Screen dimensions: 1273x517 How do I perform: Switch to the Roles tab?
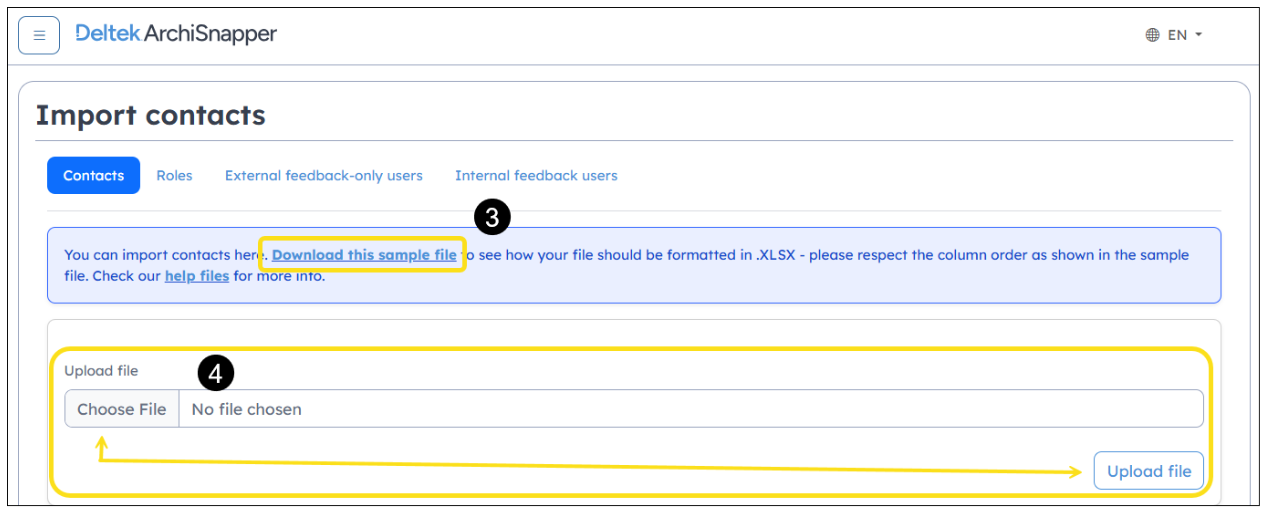(x=174, y=175)
